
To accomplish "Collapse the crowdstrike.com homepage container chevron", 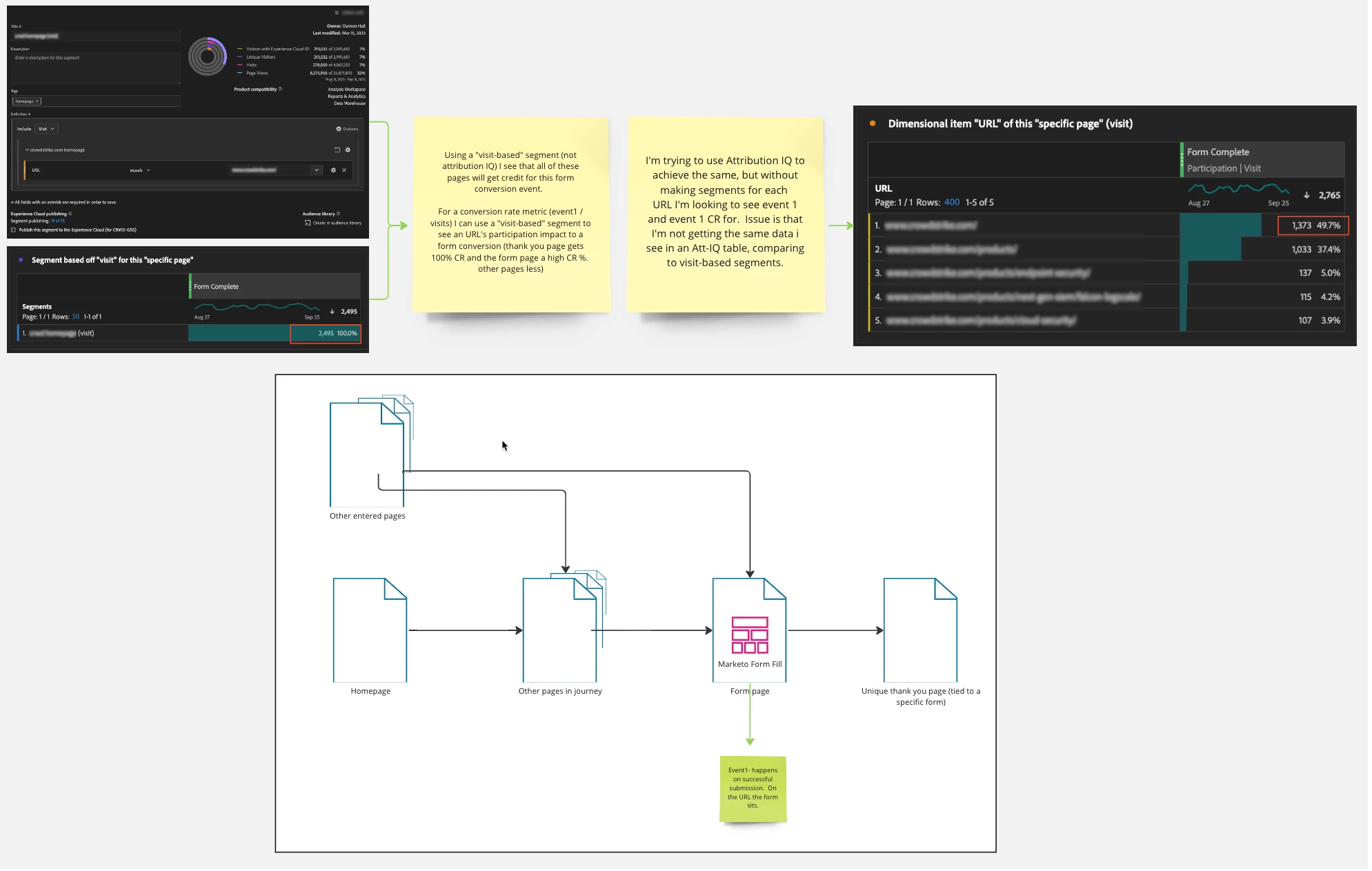I will (27, 150).
